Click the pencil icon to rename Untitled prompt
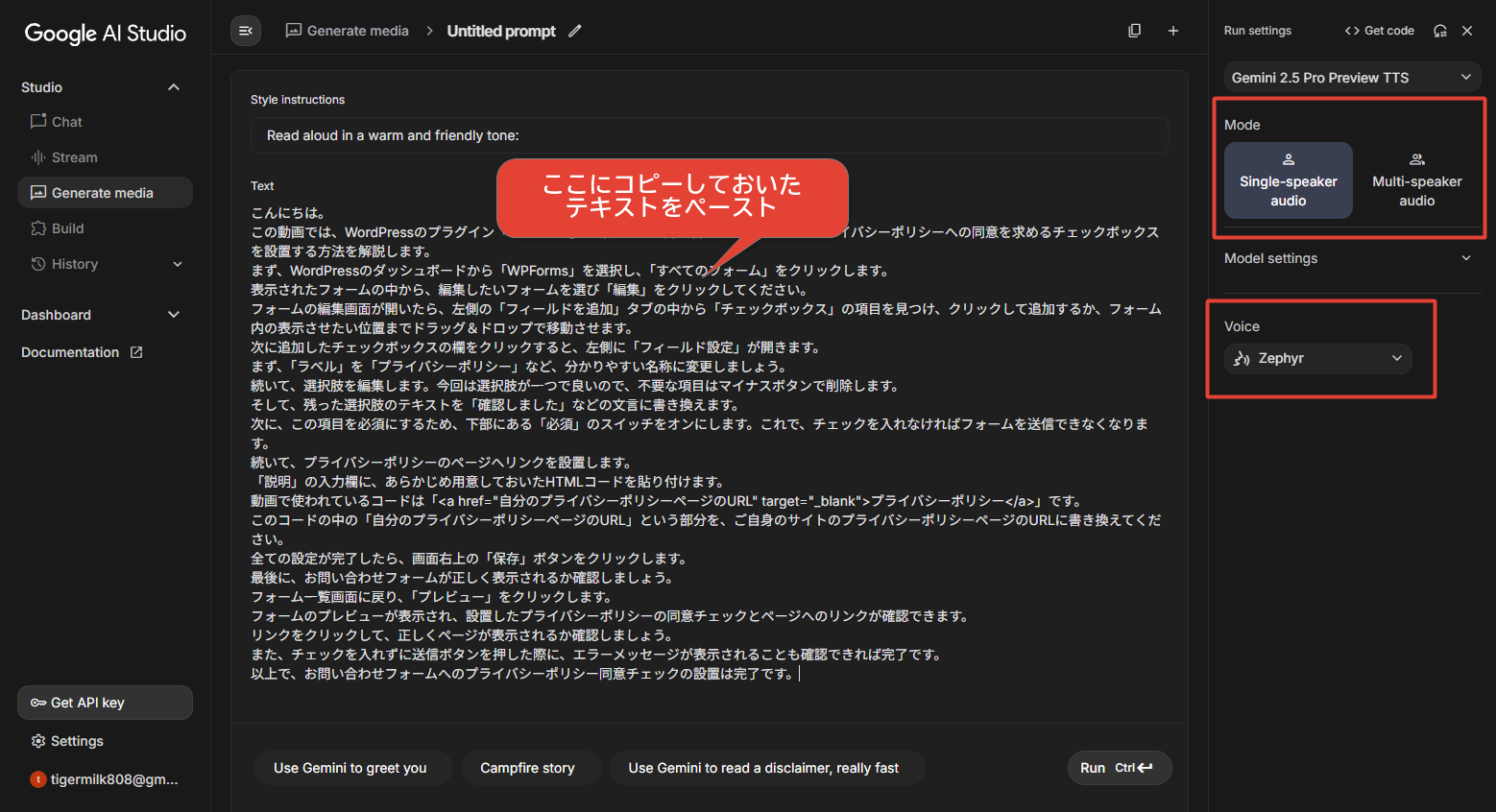The image size is (1496, 812). 575,31
